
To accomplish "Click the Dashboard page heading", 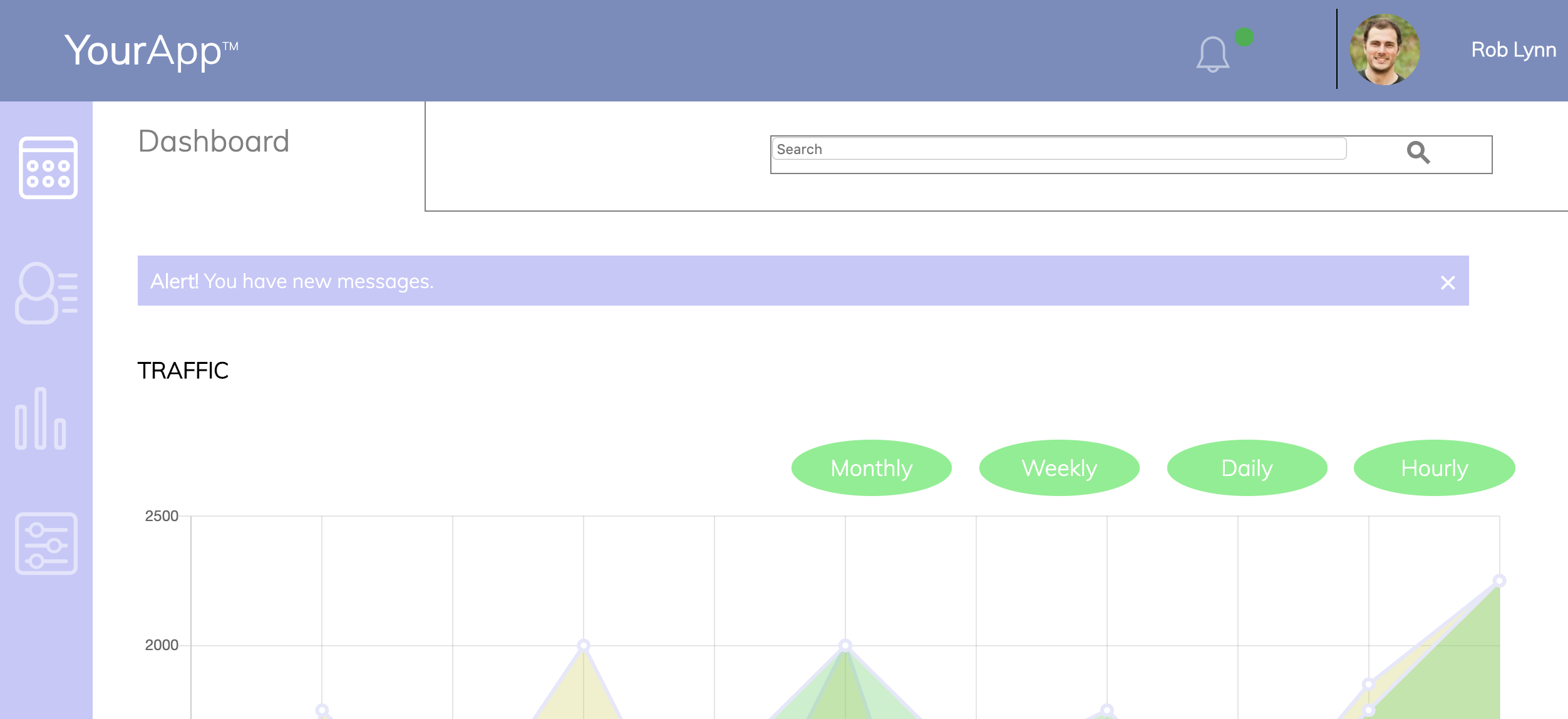I will 214,142.
